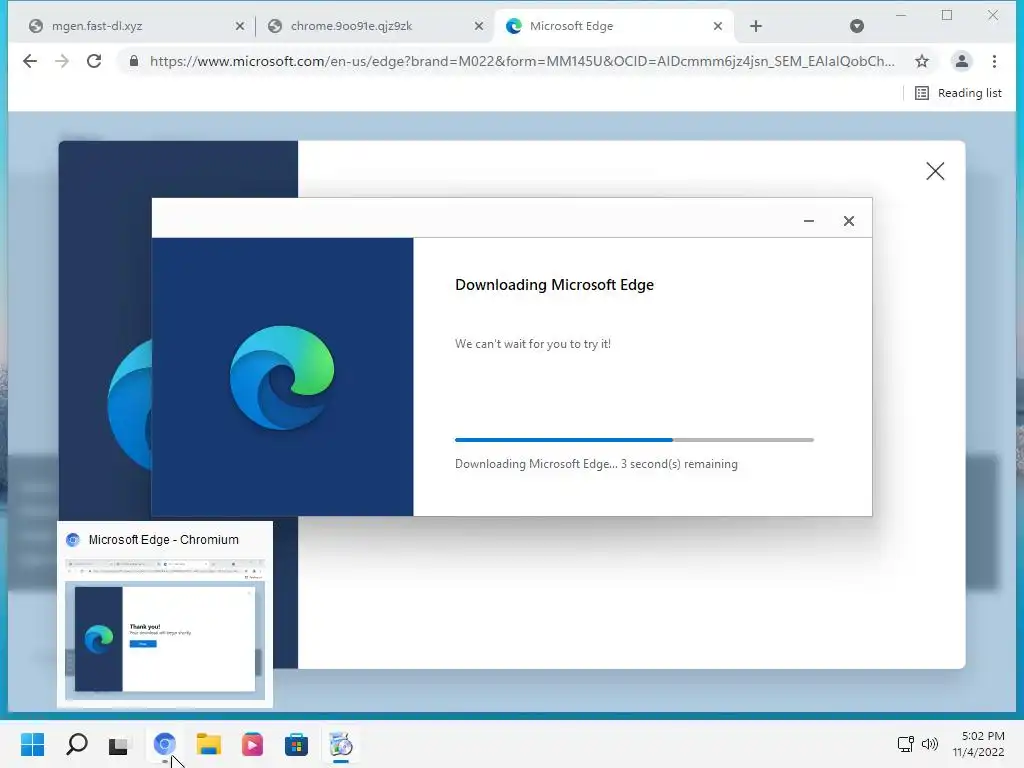Focus the address bar URL
This screenshot has width=1024, height=768.
click(x=522, y=61)
